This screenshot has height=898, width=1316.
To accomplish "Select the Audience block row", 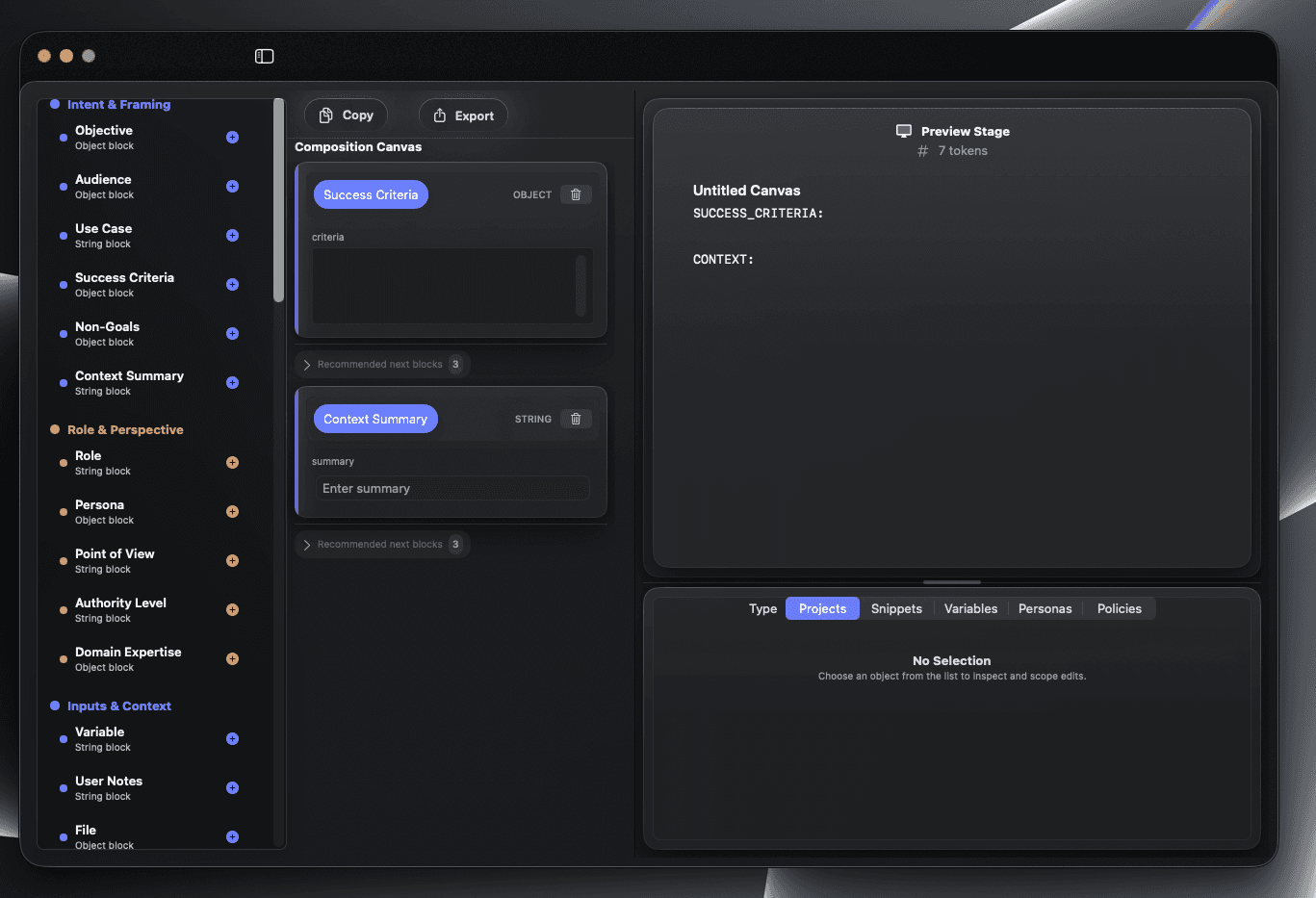I will [149, 187].
